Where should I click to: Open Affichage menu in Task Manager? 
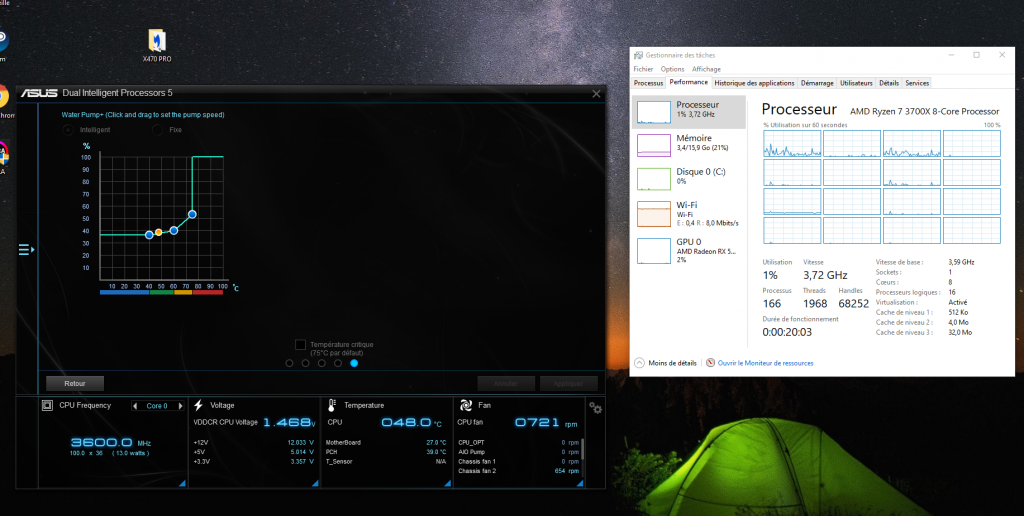(707, 69)
